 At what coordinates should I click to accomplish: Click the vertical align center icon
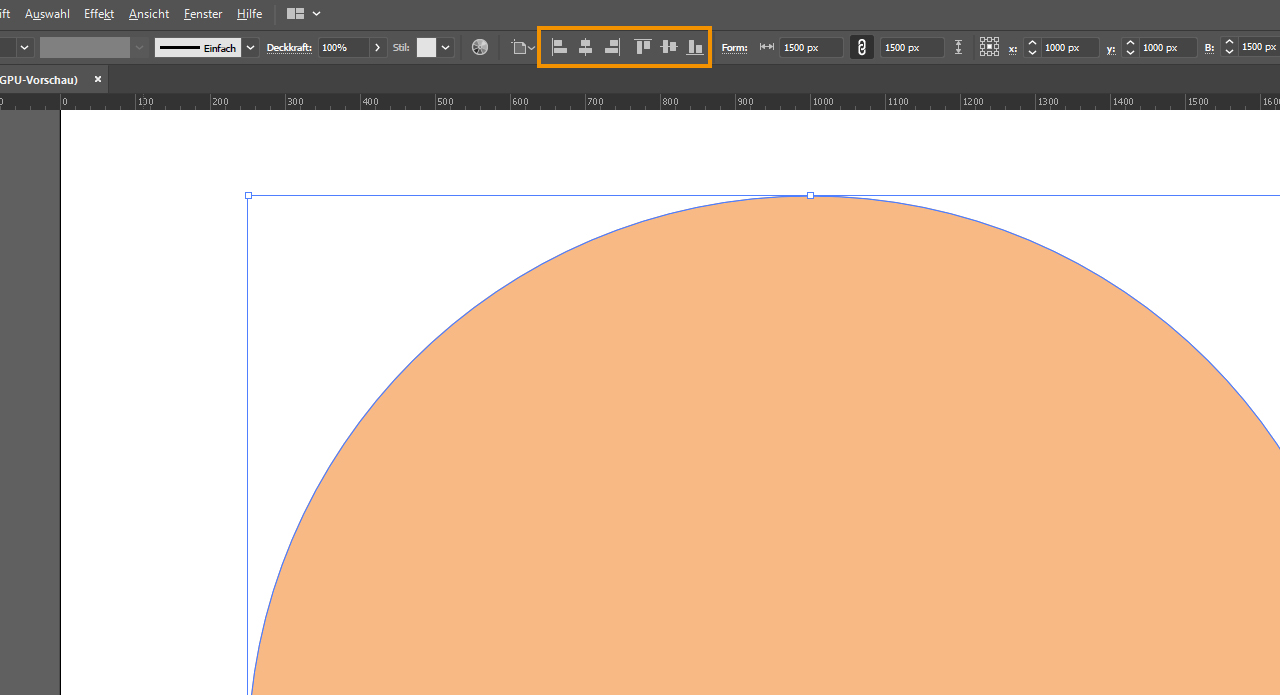[669, 47]
